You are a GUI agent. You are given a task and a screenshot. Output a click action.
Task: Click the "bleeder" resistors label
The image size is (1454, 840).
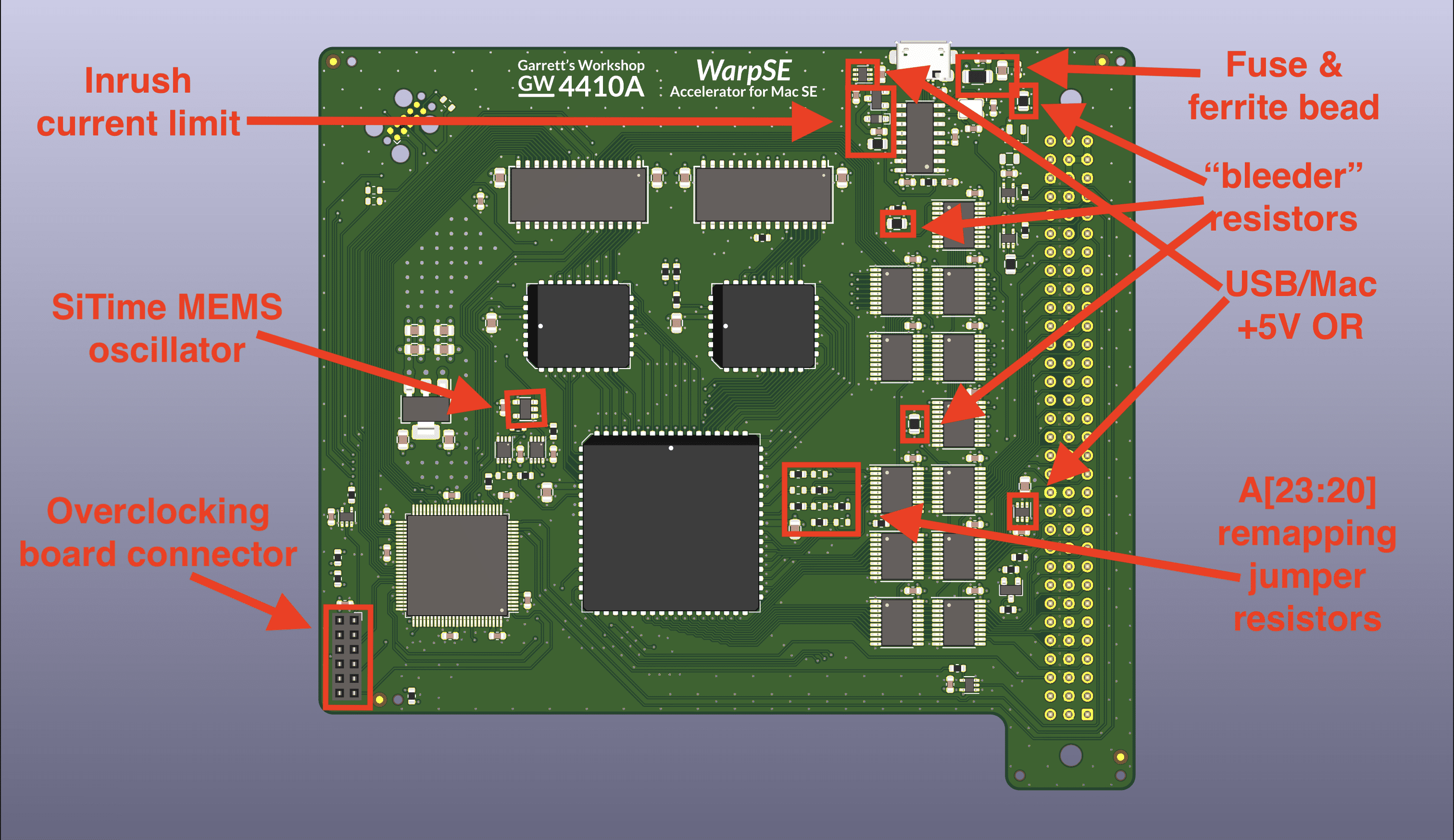pyautogui.click(x=1283, y=197)
